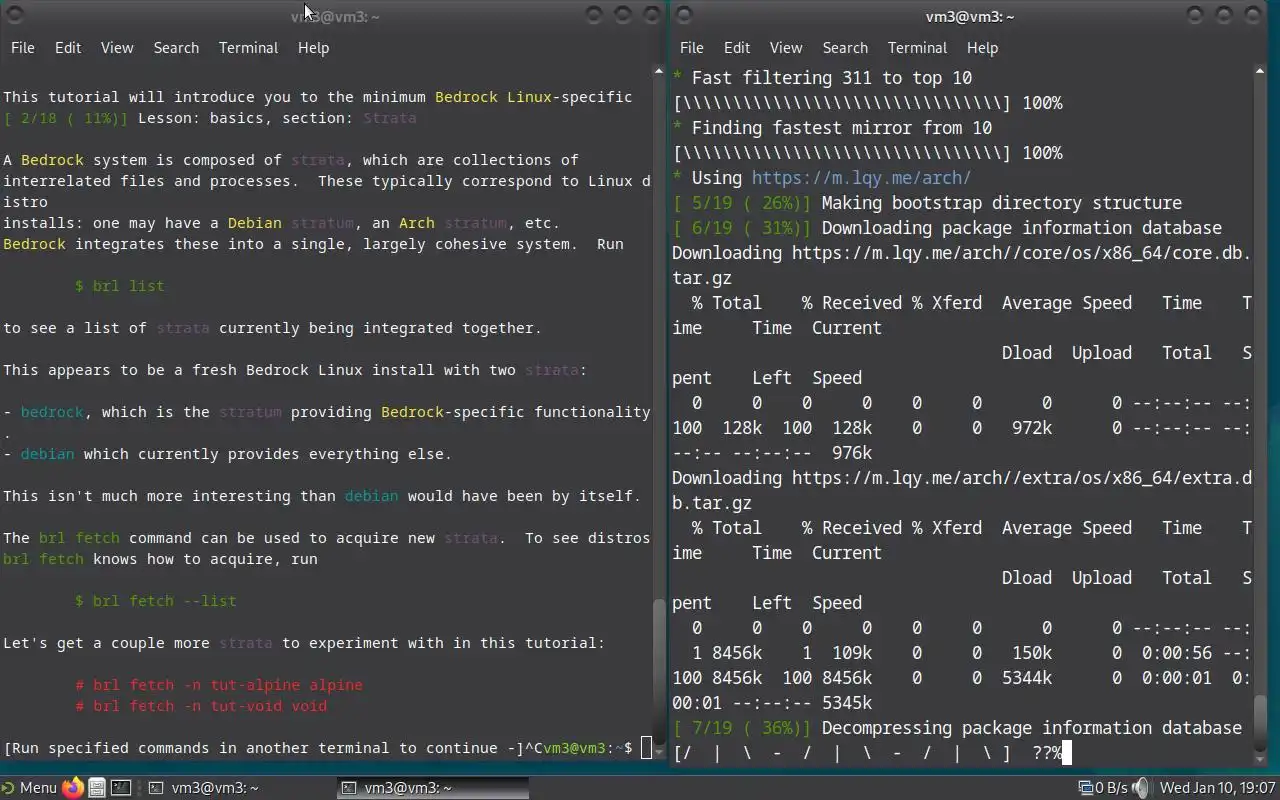Open the taskbar Menu button

click(30, 787)
